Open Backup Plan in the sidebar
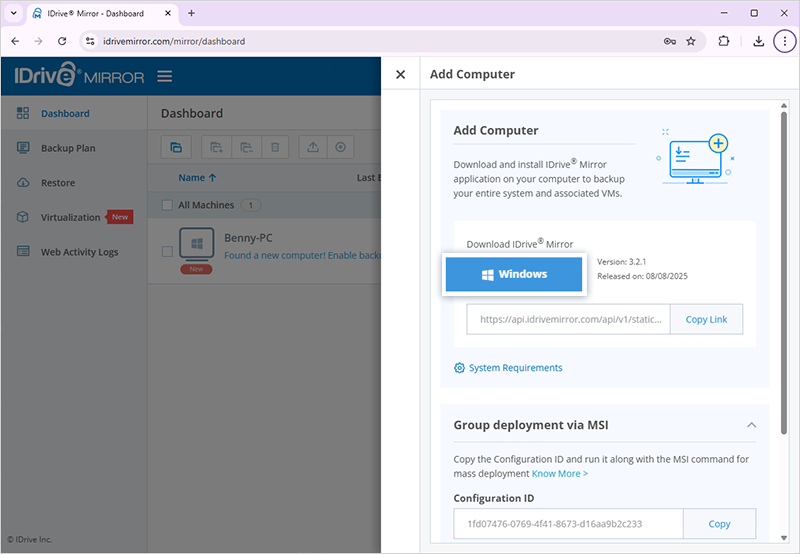Screen dimensions: 800x554 pyautogui.click(x=68, y=148)
